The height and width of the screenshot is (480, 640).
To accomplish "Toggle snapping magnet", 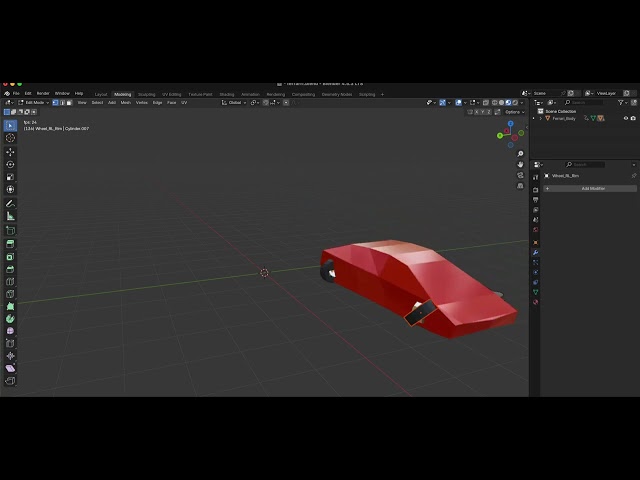I will (266, 103).
